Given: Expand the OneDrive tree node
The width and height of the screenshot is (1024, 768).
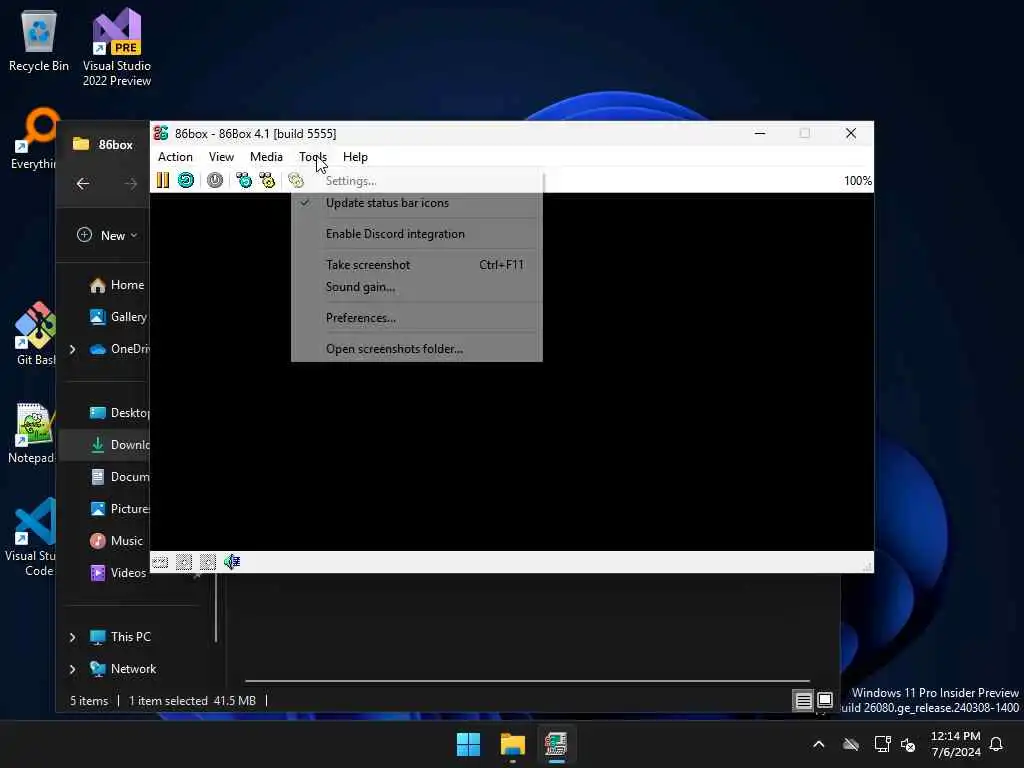Looking at the screenshot, I should 72,349.
